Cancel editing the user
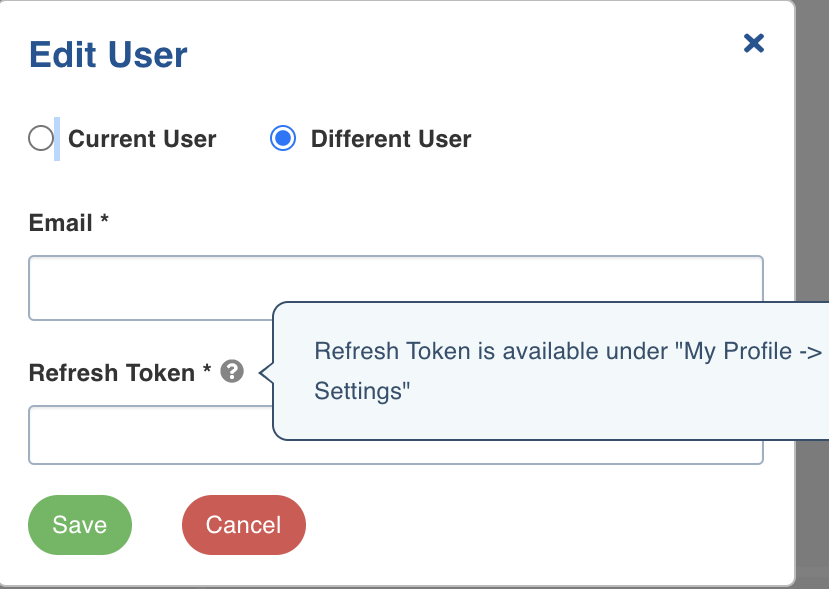The width and height of the screenshot is (829, 589). pos(244,525)
